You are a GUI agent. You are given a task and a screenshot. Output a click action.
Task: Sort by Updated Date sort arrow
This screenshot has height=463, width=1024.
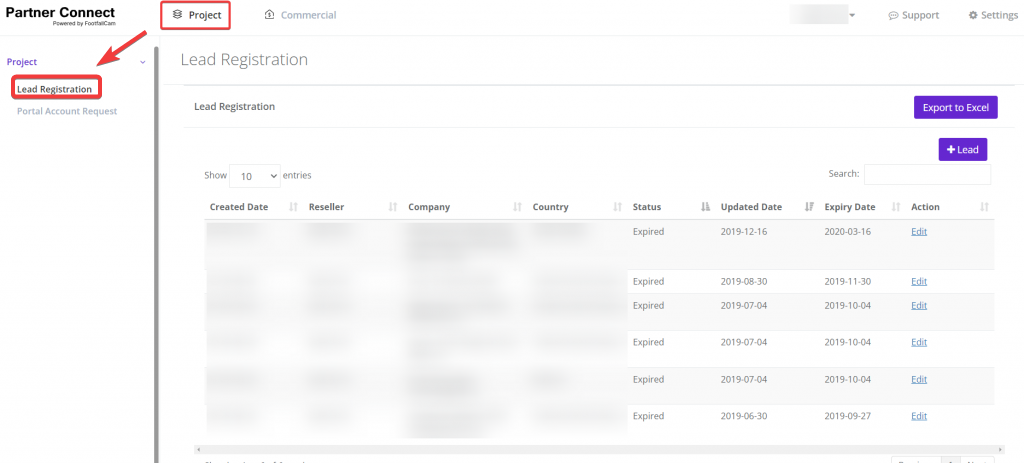tap(809, 207)
